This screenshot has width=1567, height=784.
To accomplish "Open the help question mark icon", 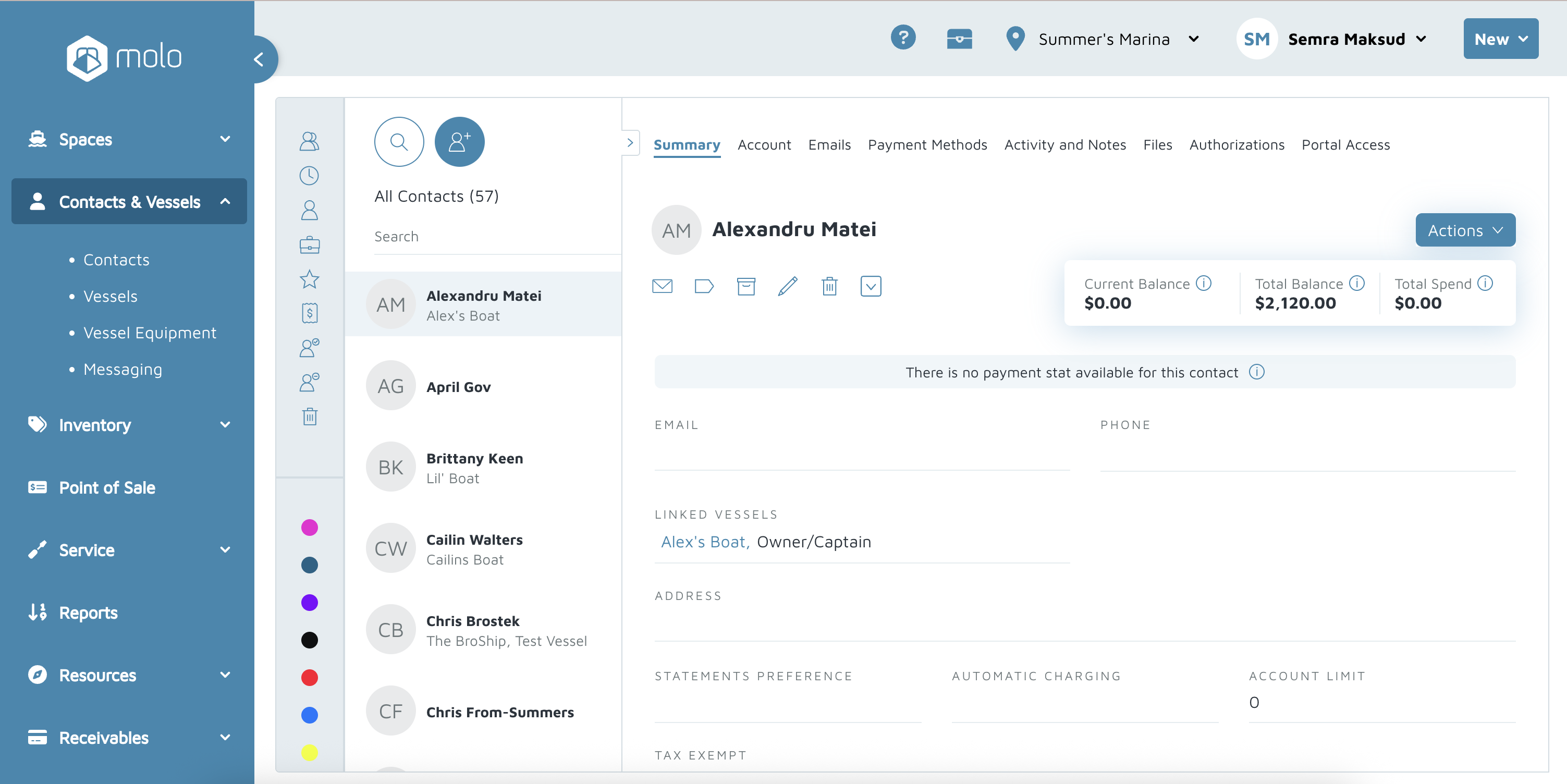I will [x=903, y=39].
